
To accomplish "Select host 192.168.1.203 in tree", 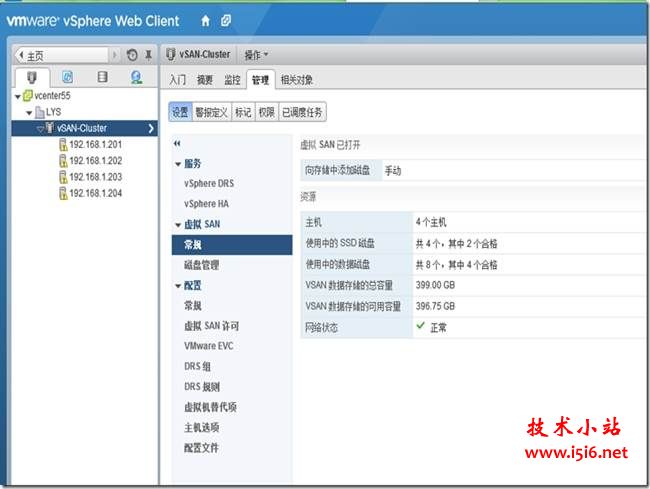I will (x=96, y=177).
